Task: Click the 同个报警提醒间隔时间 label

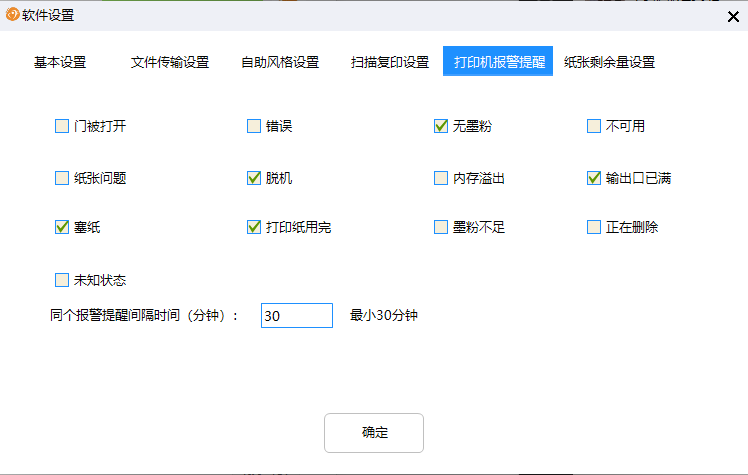Action: click(144, 315)
